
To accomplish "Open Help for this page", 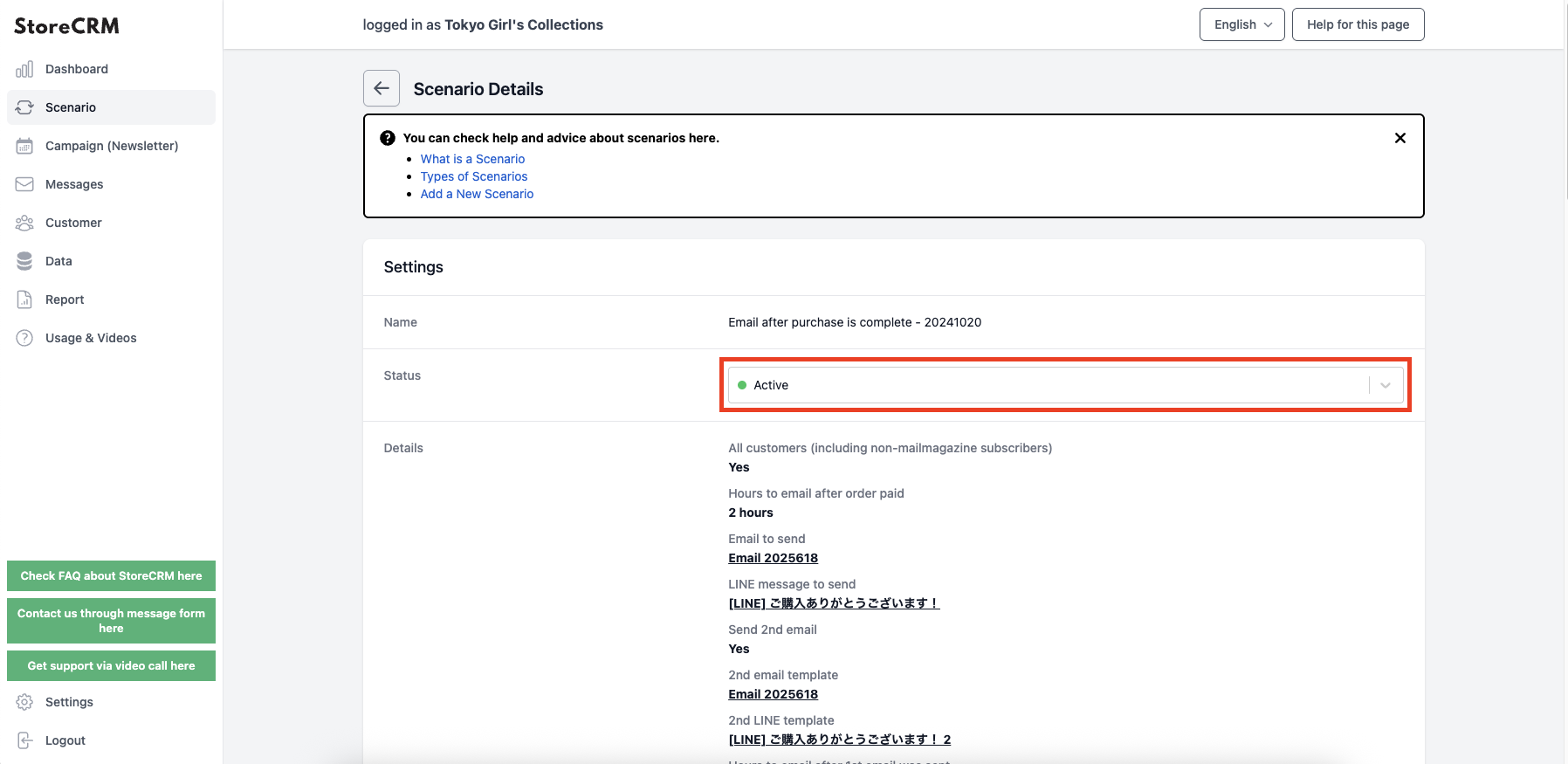I will 1358,24.
